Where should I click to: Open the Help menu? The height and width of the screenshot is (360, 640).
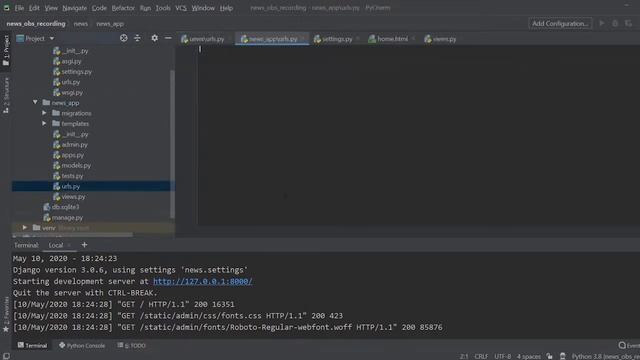[226, 8]
